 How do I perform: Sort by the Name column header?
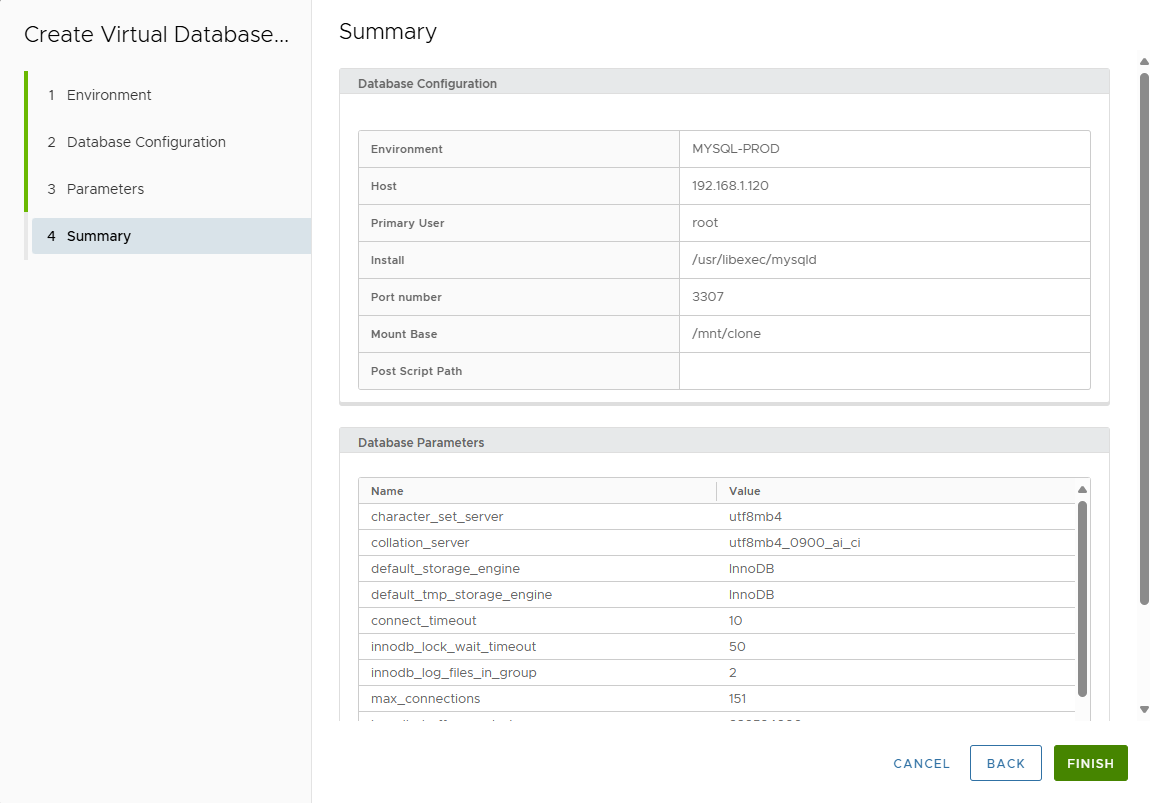click(387, 491)
